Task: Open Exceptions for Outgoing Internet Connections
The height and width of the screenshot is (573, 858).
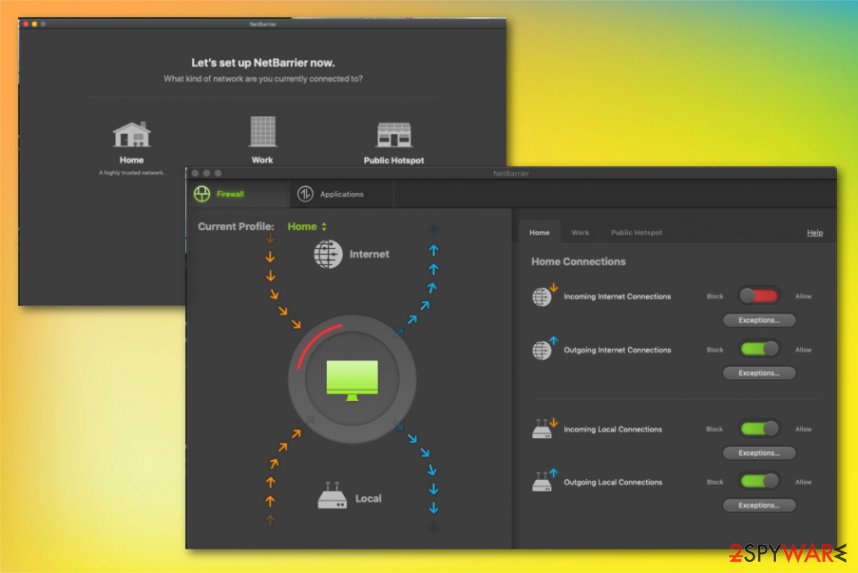Action: [759, 373]
